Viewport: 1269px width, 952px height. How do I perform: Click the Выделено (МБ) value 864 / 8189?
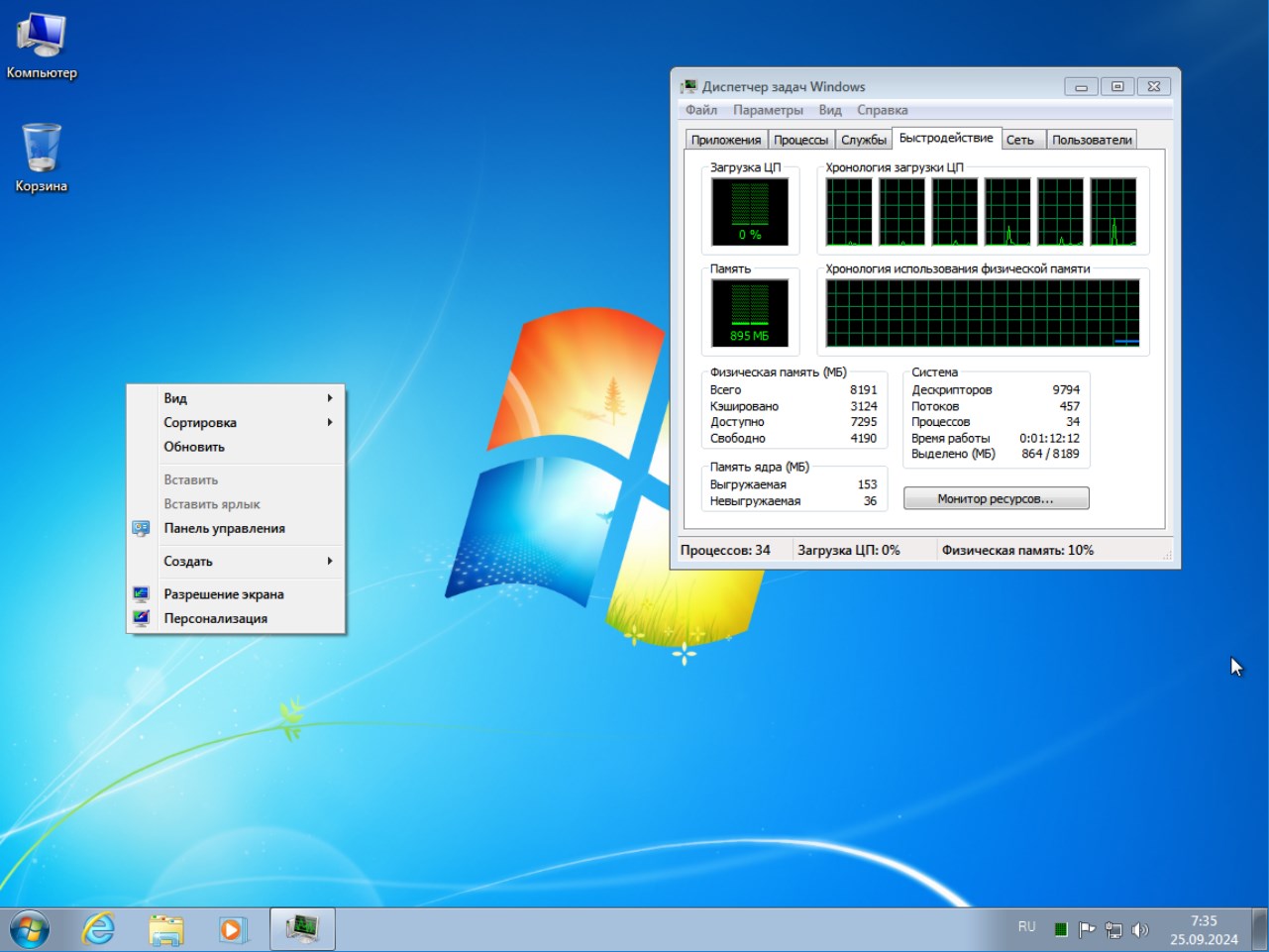[x=1050, y=454]
